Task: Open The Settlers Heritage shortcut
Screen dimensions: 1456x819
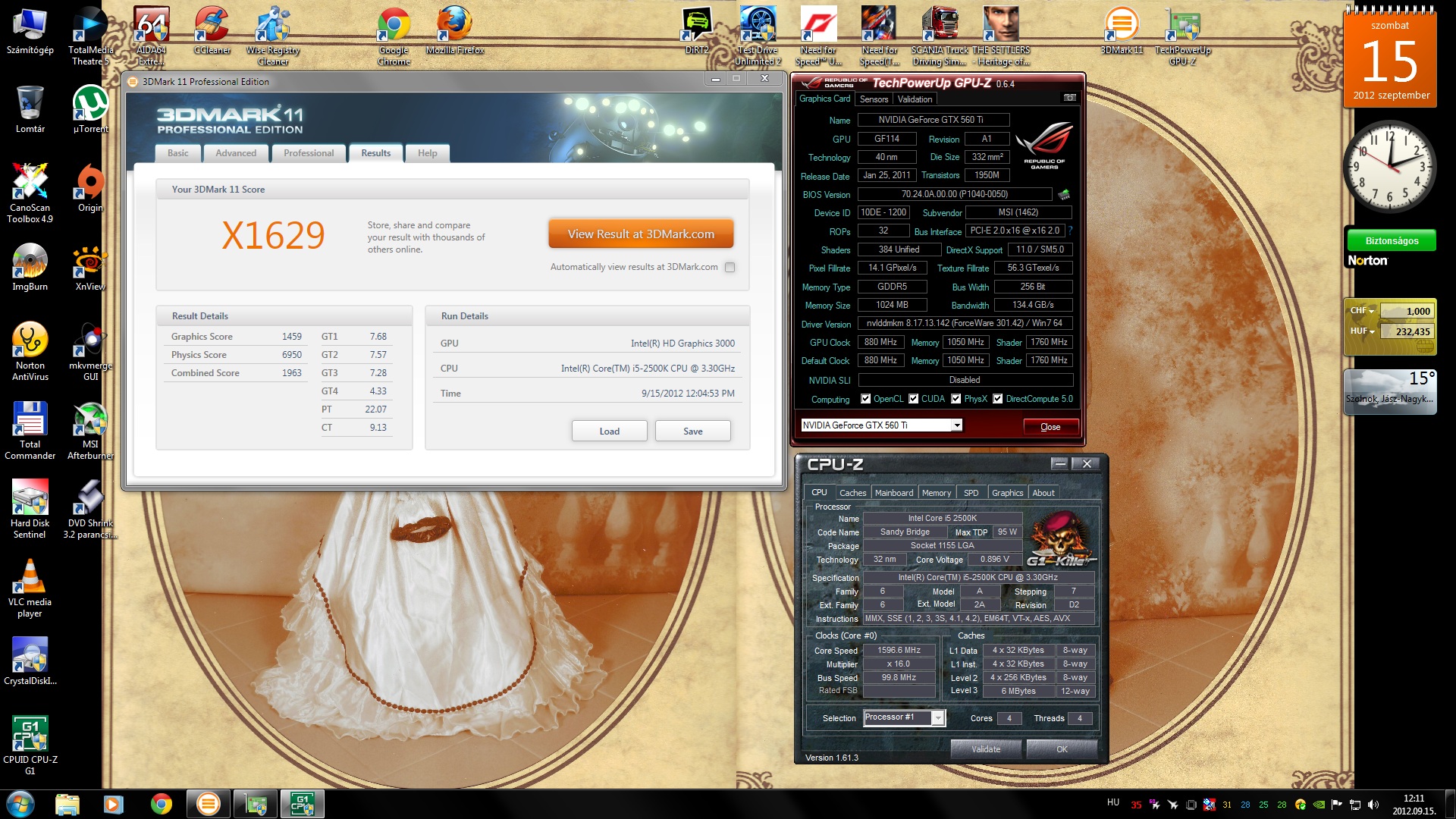Action: [1001, 36]
